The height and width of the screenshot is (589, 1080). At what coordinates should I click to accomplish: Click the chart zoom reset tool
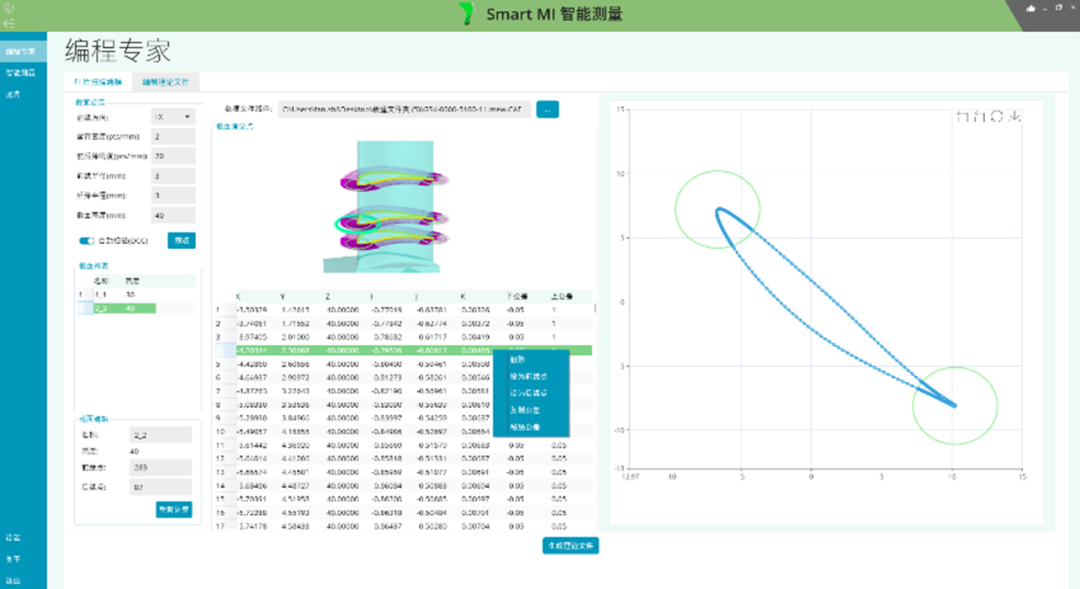pos(979,116)
